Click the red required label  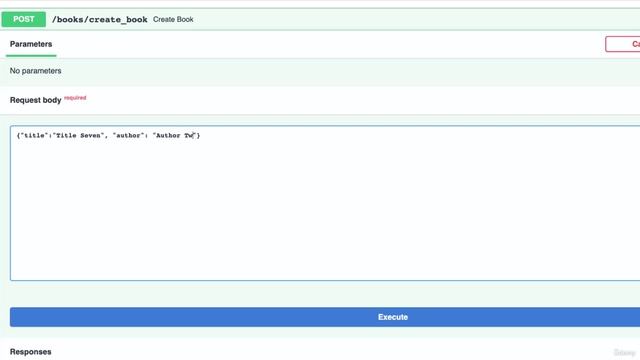tap(75, 98)
